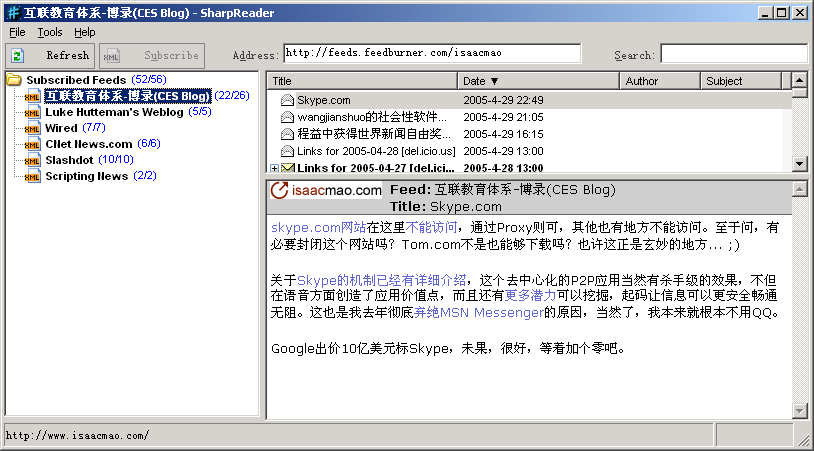Click preview pane scrollbar up arrow
This screenshot has width=814, height=451.
coord(799,189)
